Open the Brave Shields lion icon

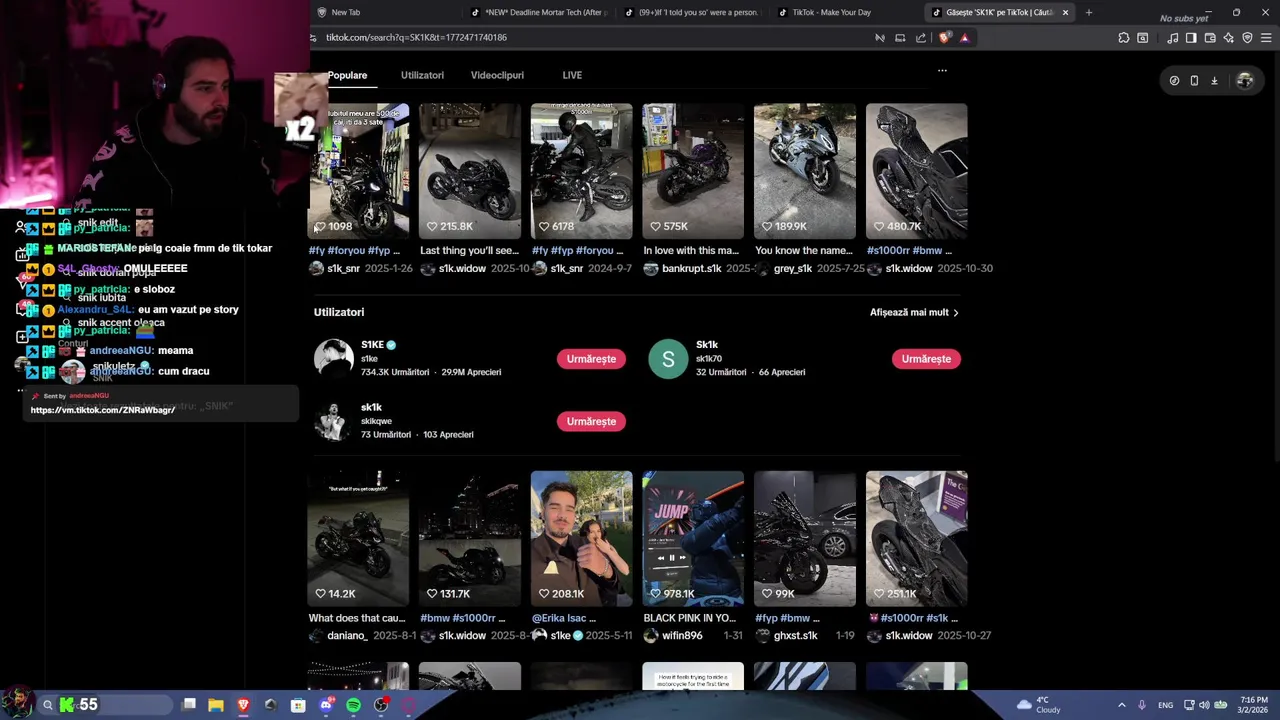(x=945, y=38)
